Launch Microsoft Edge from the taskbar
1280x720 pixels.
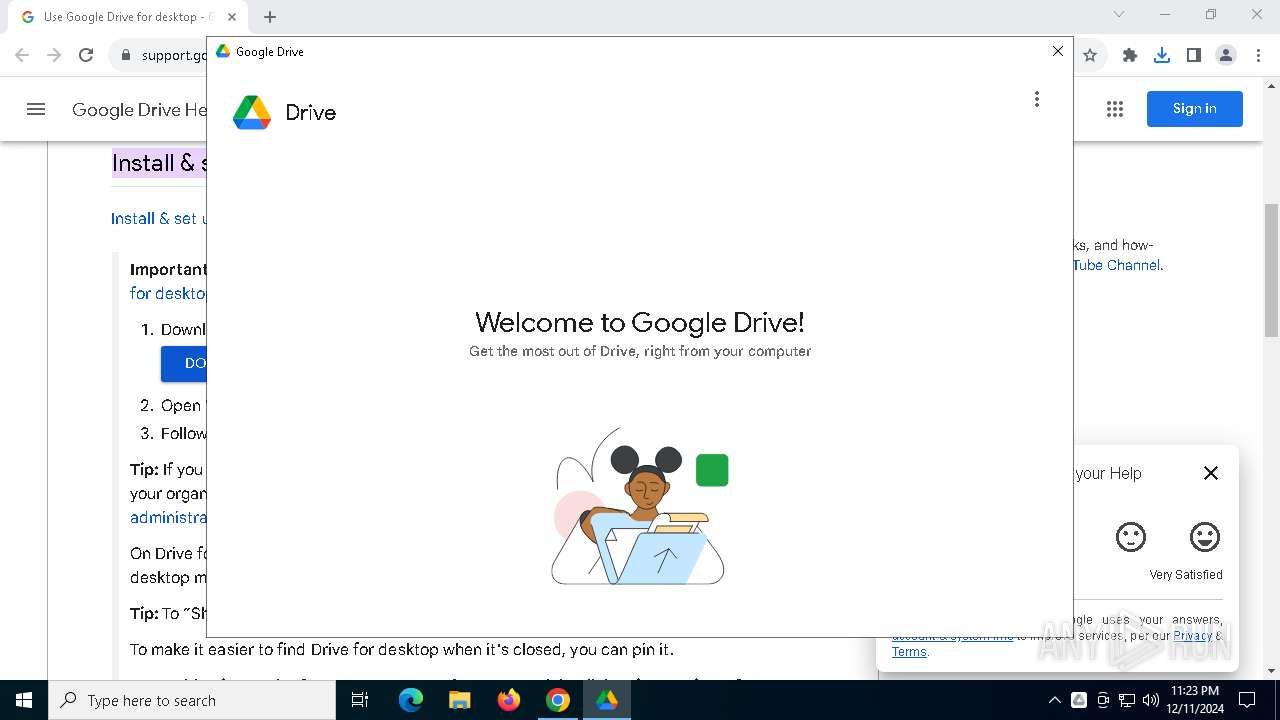coord(411,700)
